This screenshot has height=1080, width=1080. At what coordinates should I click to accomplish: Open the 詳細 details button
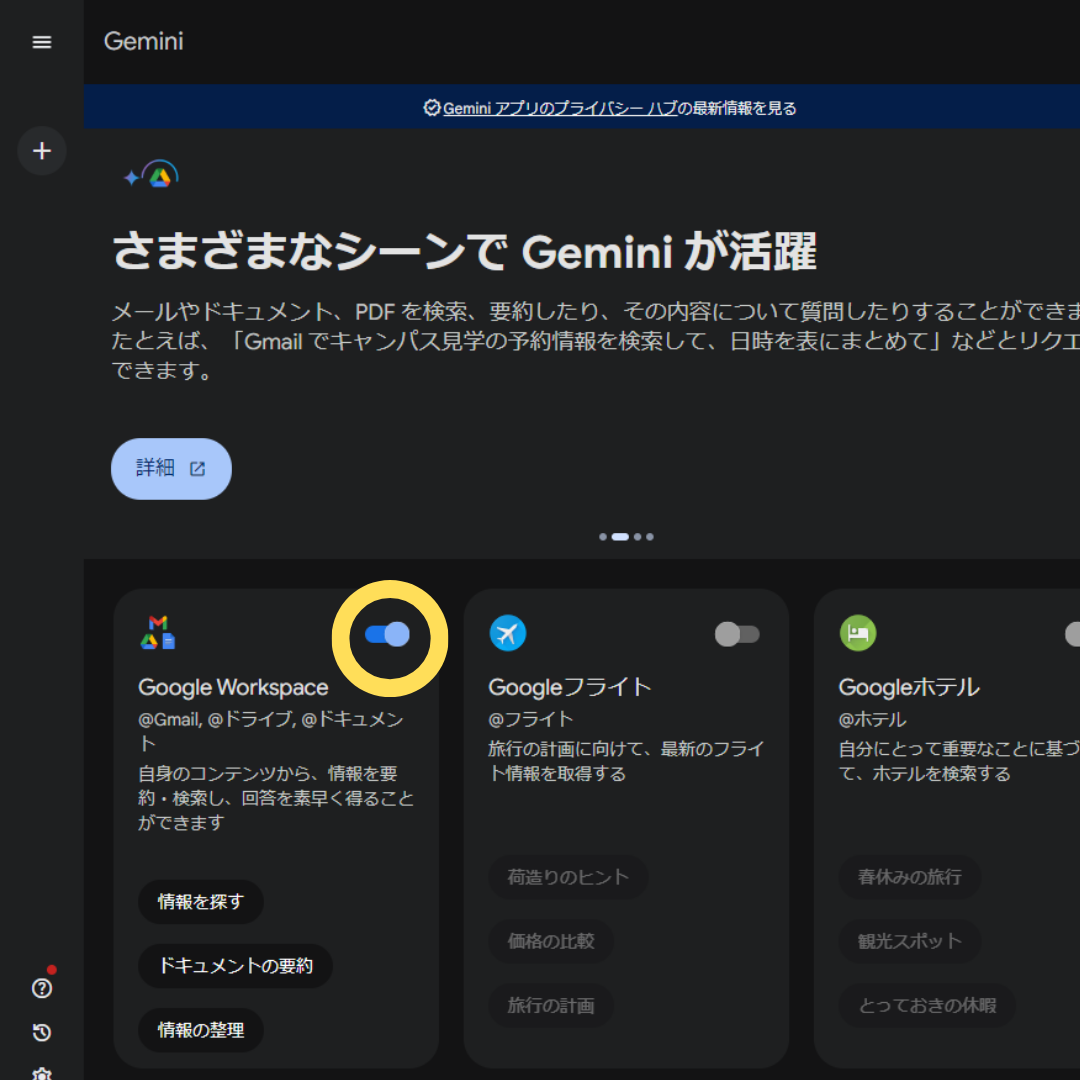[x=172, y=469]
